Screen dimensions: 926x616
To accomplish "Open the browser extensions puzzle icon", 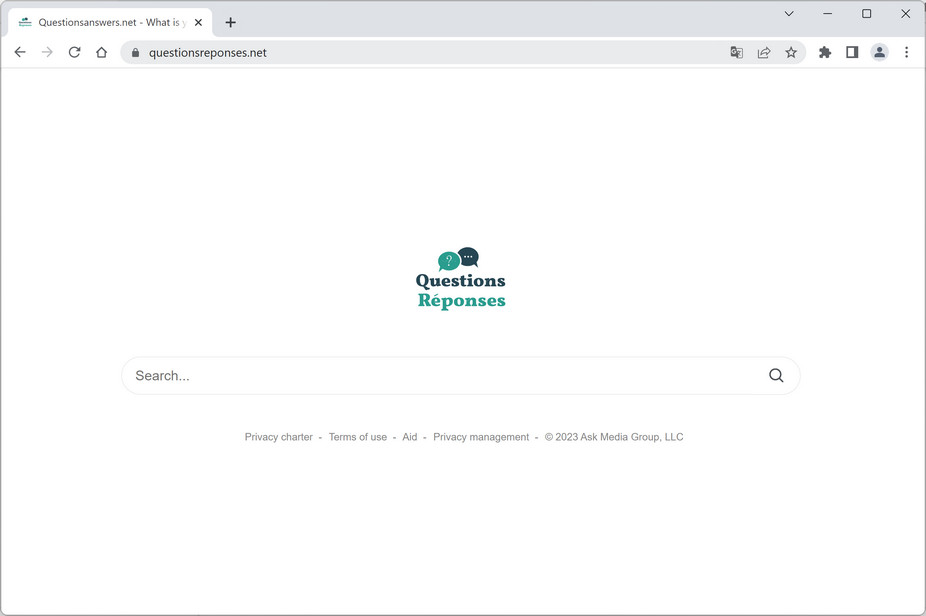I will [x=824, y=52].
